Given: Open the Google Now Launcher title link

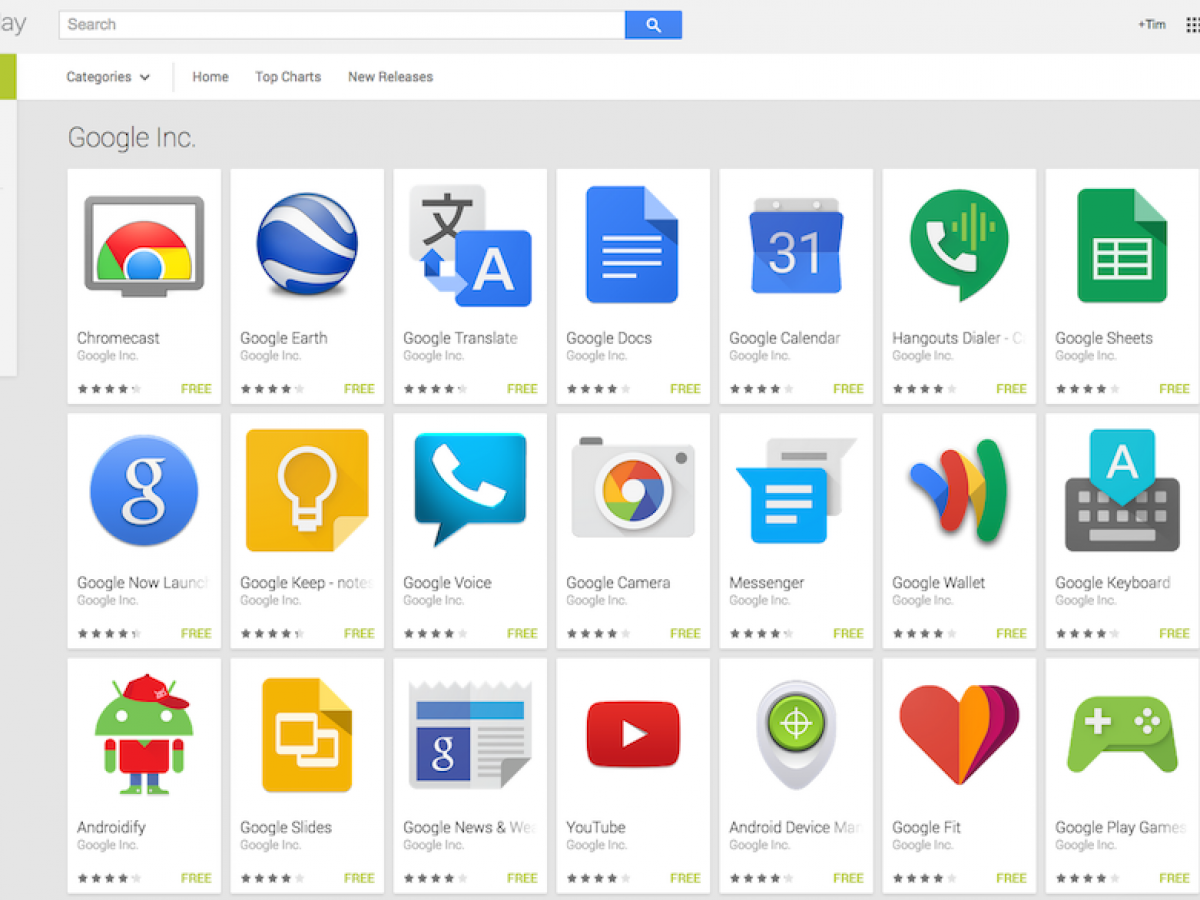Looking at the screenshot, I should (143, 583).
